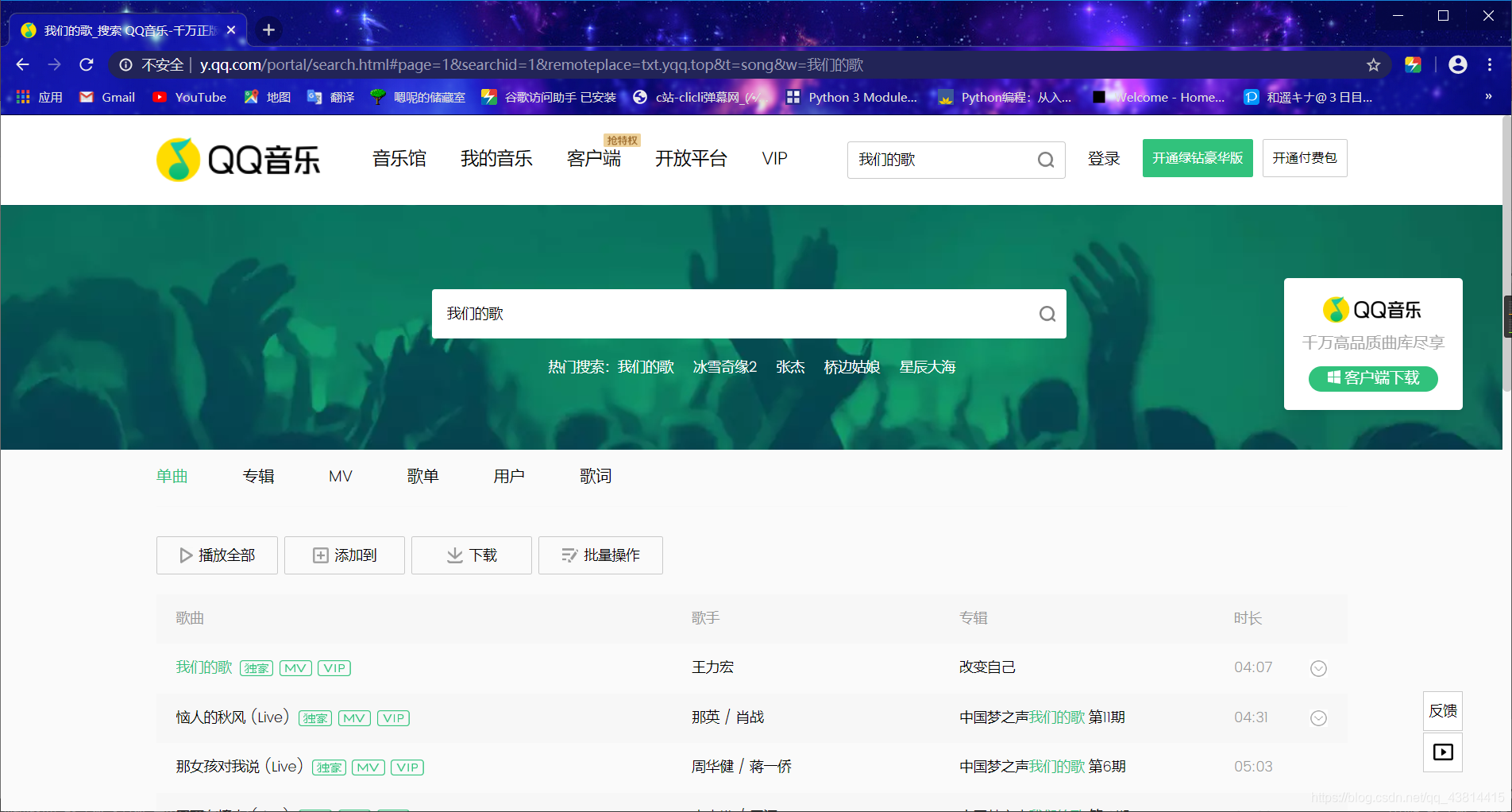Click the 反馈 feedback button

[x=1443, y=711]
